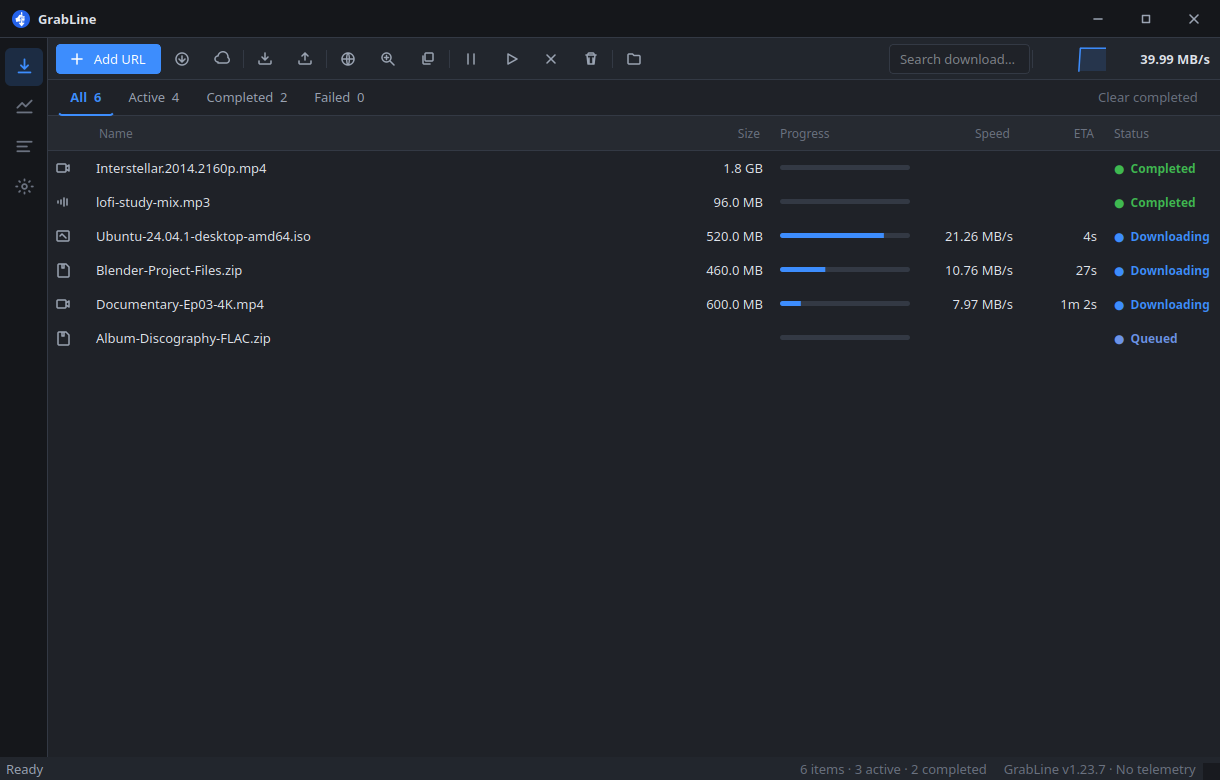Image resolution: width=1220 pixels, height=780 pixels.
Task: Click the 1m 2s ETA value
Action: click(x=1079, y=305)
